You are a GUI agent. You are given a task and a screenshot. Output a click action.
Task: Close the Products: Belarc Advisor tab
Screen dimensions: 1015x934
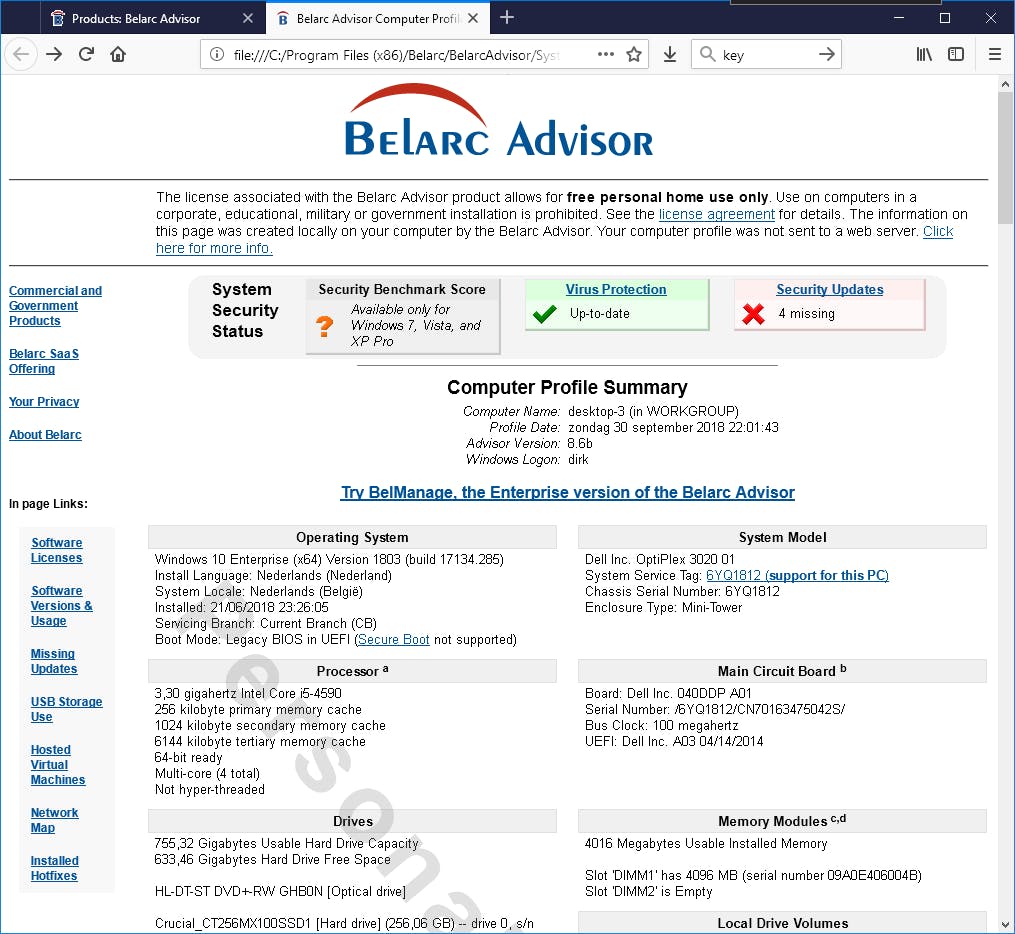[247, 18]
